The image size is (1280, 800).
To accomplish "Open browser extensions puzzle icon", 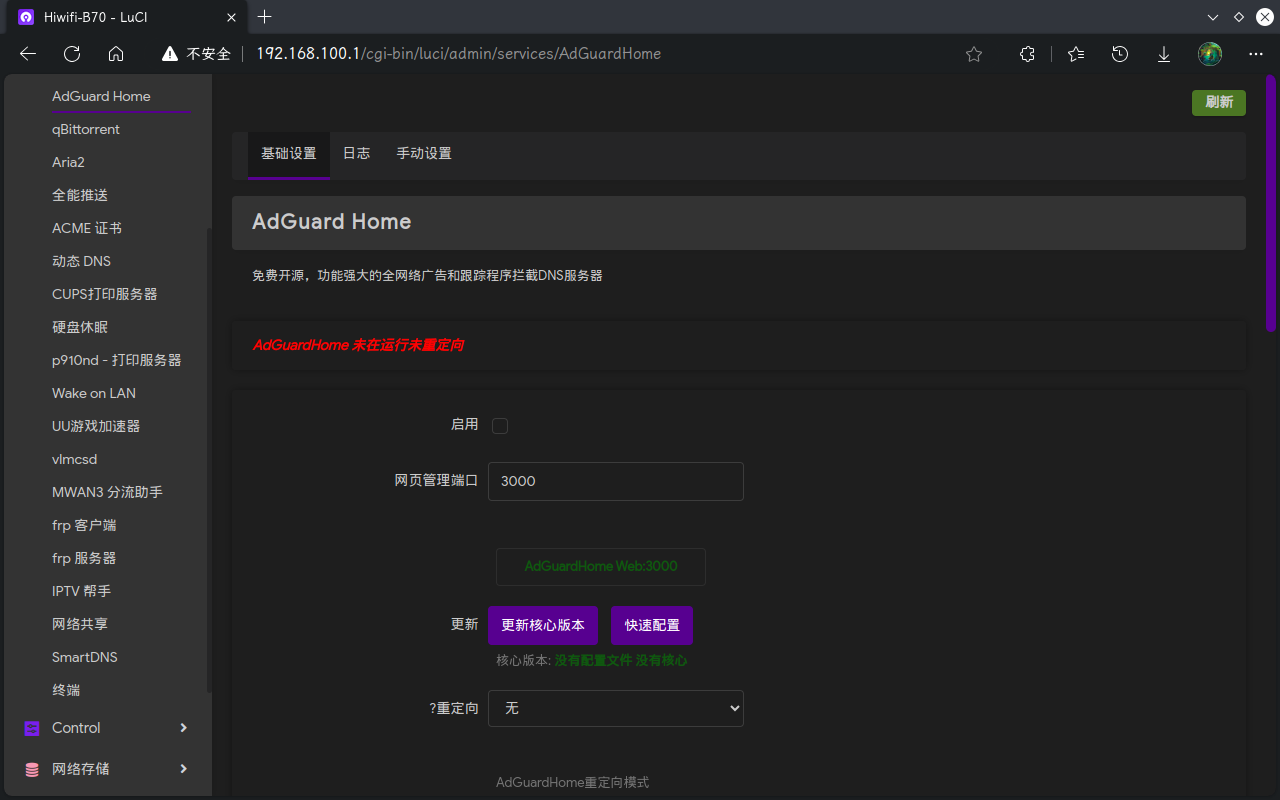I will point(1027,54).
